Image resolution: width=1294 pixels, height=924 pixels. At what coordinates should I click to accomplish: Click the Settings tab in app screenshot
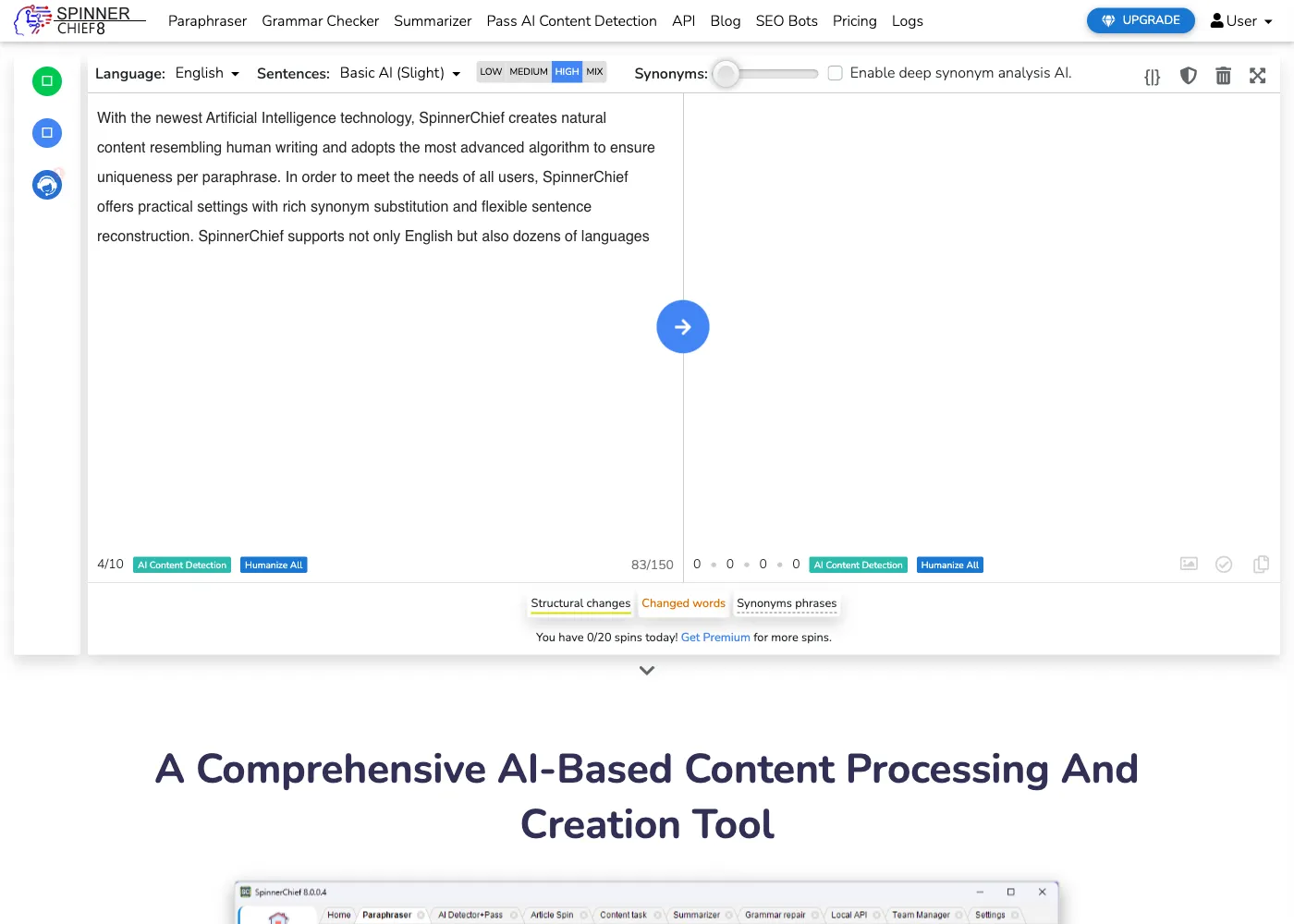(x=990, y=915)
